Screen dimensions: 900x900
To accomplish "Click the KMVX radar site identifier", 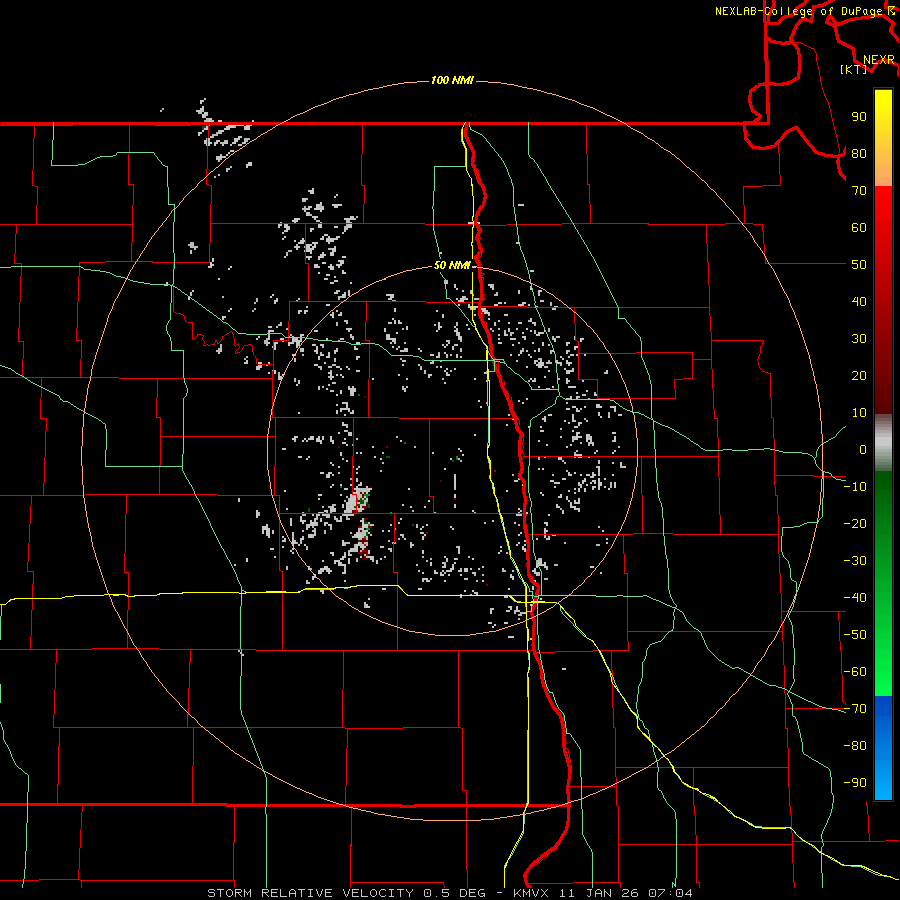I will click(x=534, y=893).
